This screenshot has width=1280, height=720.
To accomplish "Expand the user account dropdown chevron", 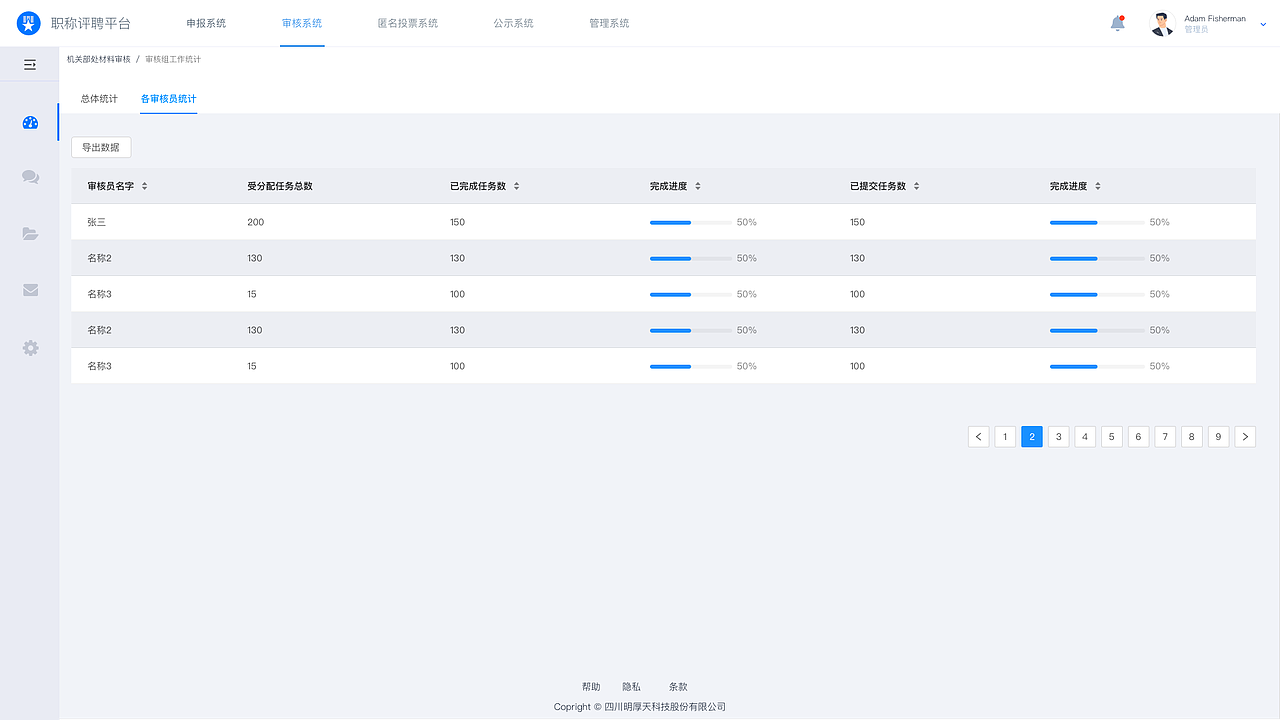I will [1263, 24].
